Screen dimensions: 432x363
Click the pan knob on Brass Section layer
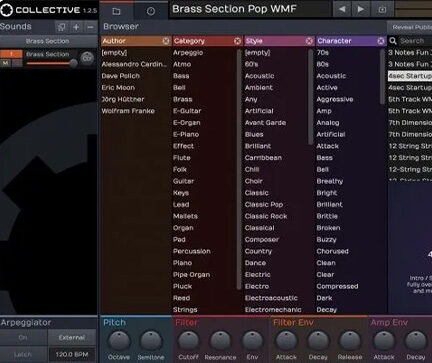coord(87,58)
